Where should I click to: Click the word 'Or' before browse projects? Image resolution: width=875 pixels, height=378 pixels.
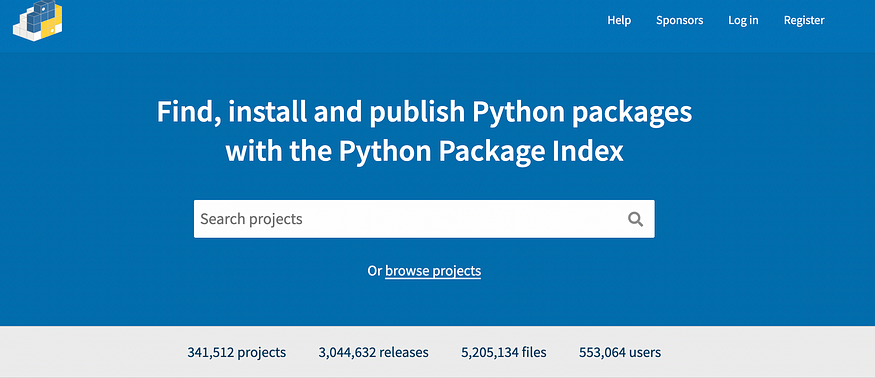[x=374, y=271]
